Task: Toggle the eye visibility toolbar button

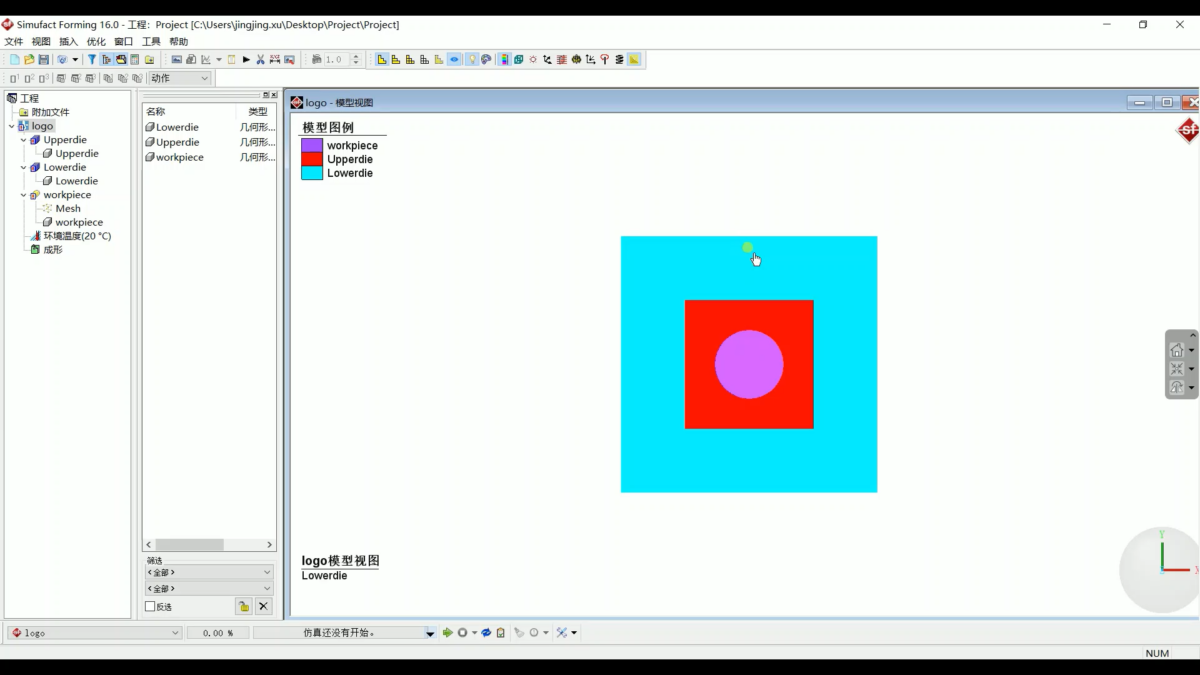Action: (454, 60)
